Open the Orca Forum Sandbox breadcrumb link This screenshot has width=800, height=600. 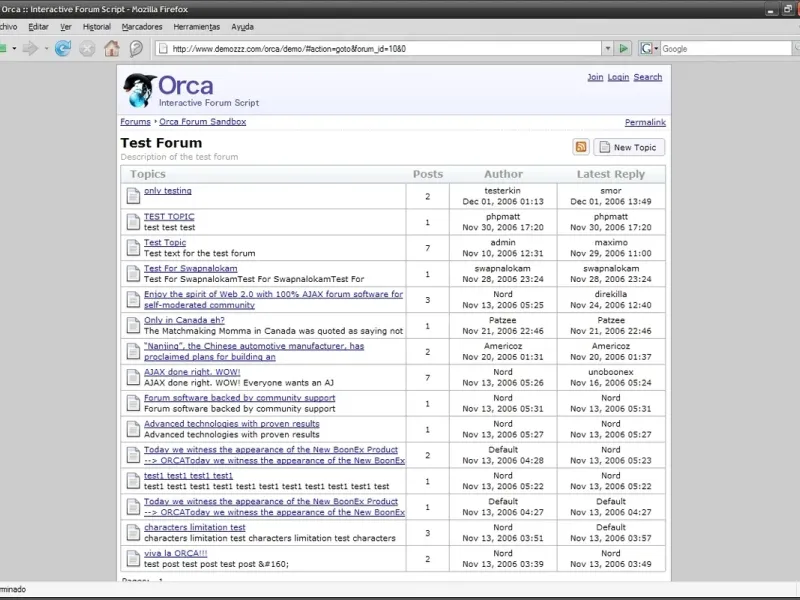tap(203, 121)
